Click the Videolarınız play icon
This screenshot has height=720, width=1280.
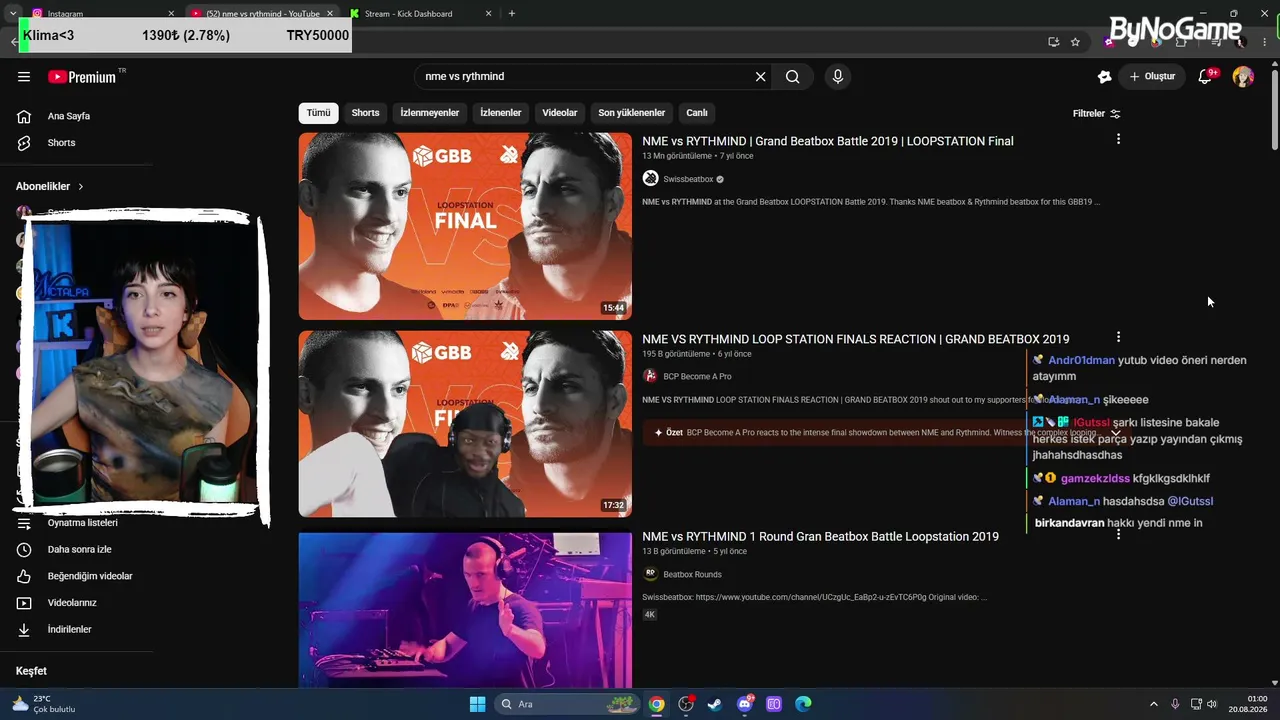24,603
